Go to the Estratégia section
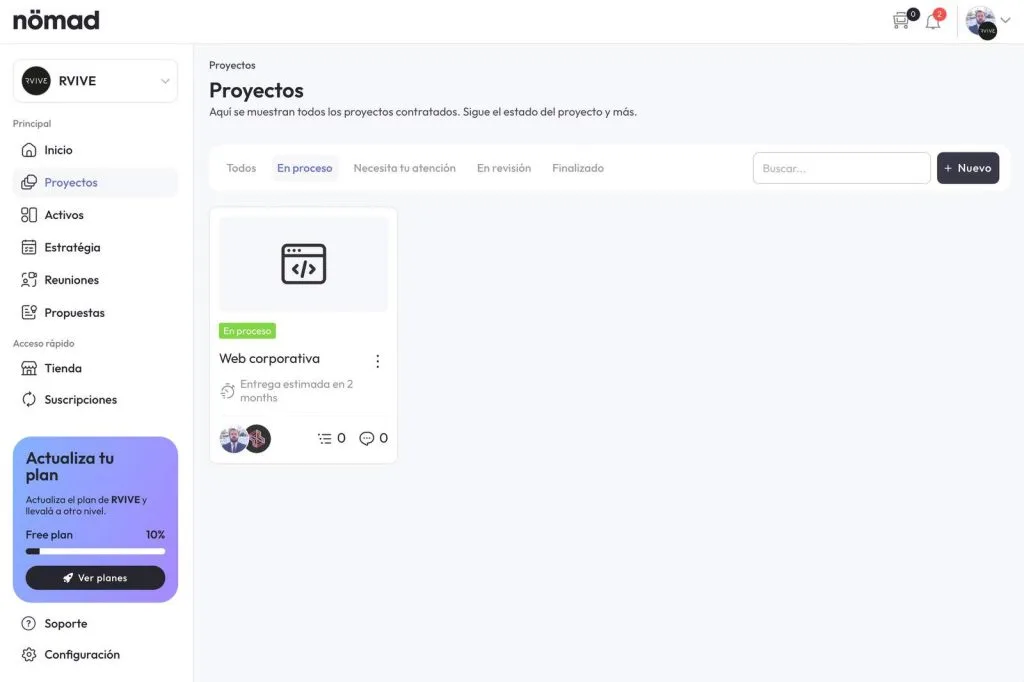Image resolution: width=1024 pixels, height=682 pixels. (72, 248)
